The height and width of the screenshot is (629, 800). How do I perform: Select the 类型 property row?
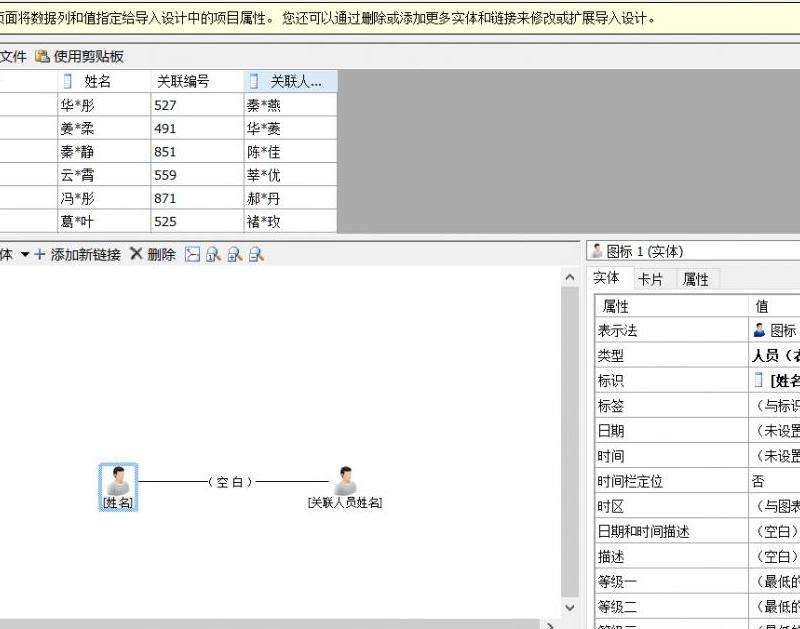tap(697, 356)
